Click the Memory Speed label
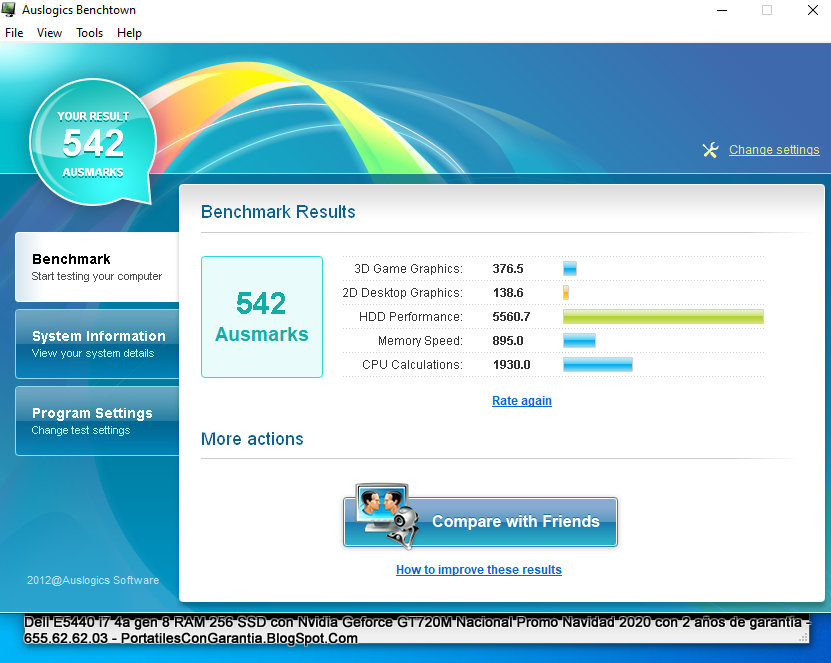 pyautogui.click(x=420, y=341)
